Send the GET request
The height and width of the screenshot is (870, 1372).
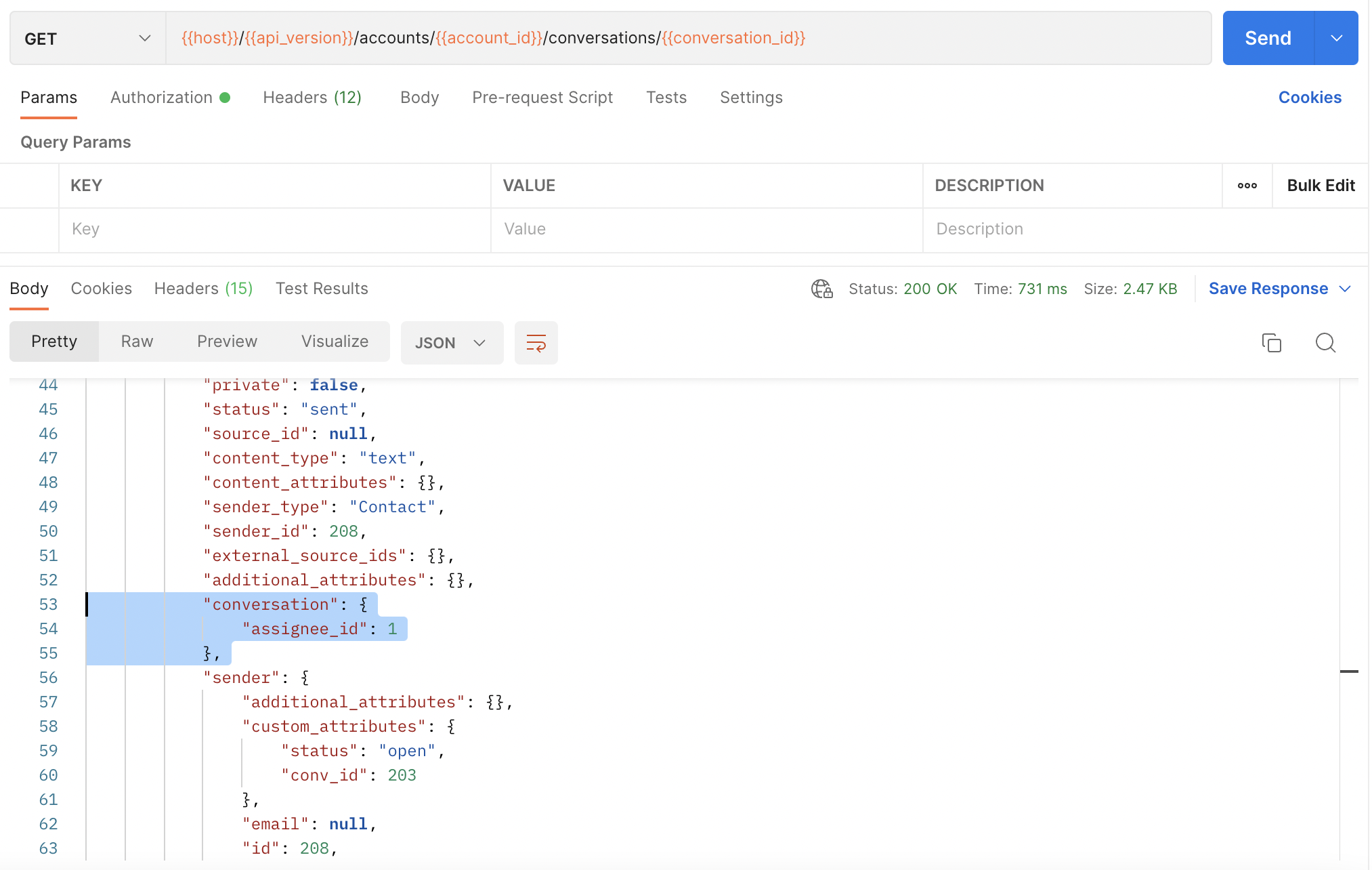point(1268,38)
